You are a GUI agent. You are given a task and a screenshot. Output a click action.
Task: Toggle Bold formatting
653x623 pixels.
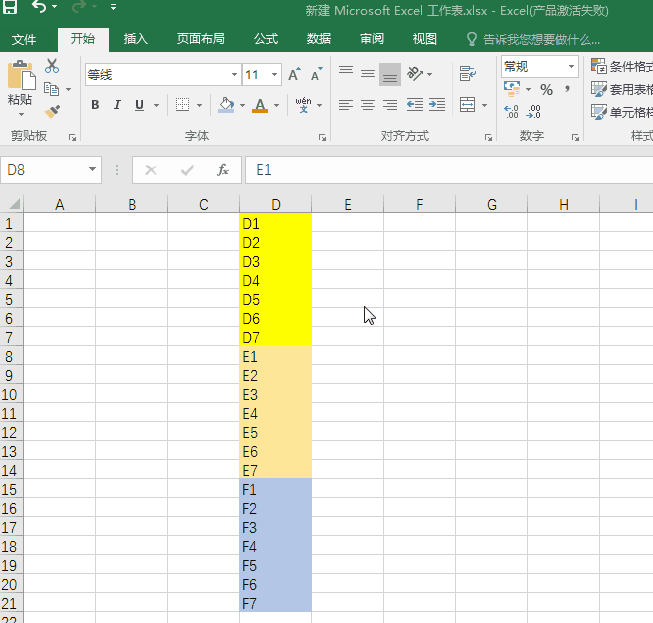[95, 105]
